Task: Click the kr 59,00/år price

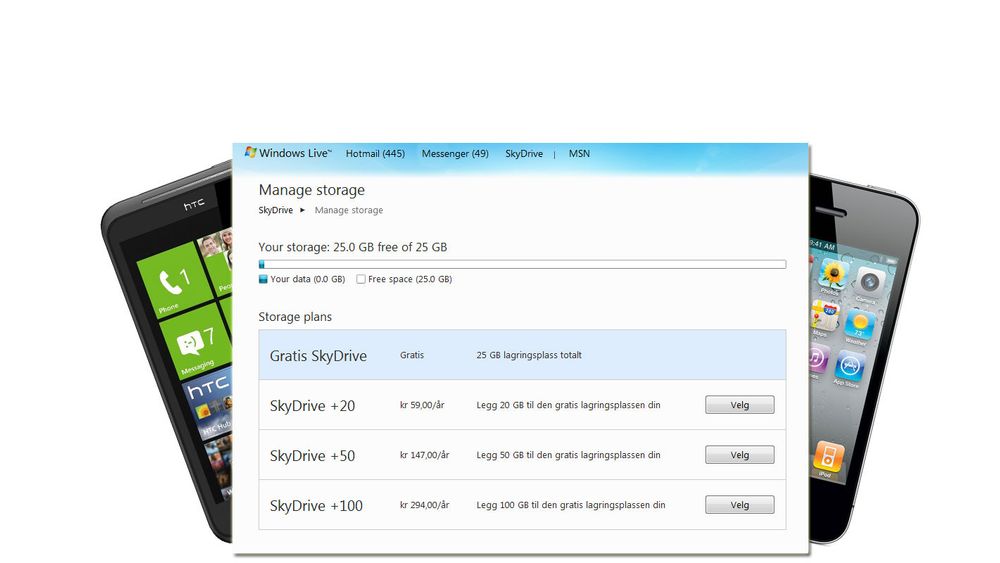Action: click(x=422, y=405)
